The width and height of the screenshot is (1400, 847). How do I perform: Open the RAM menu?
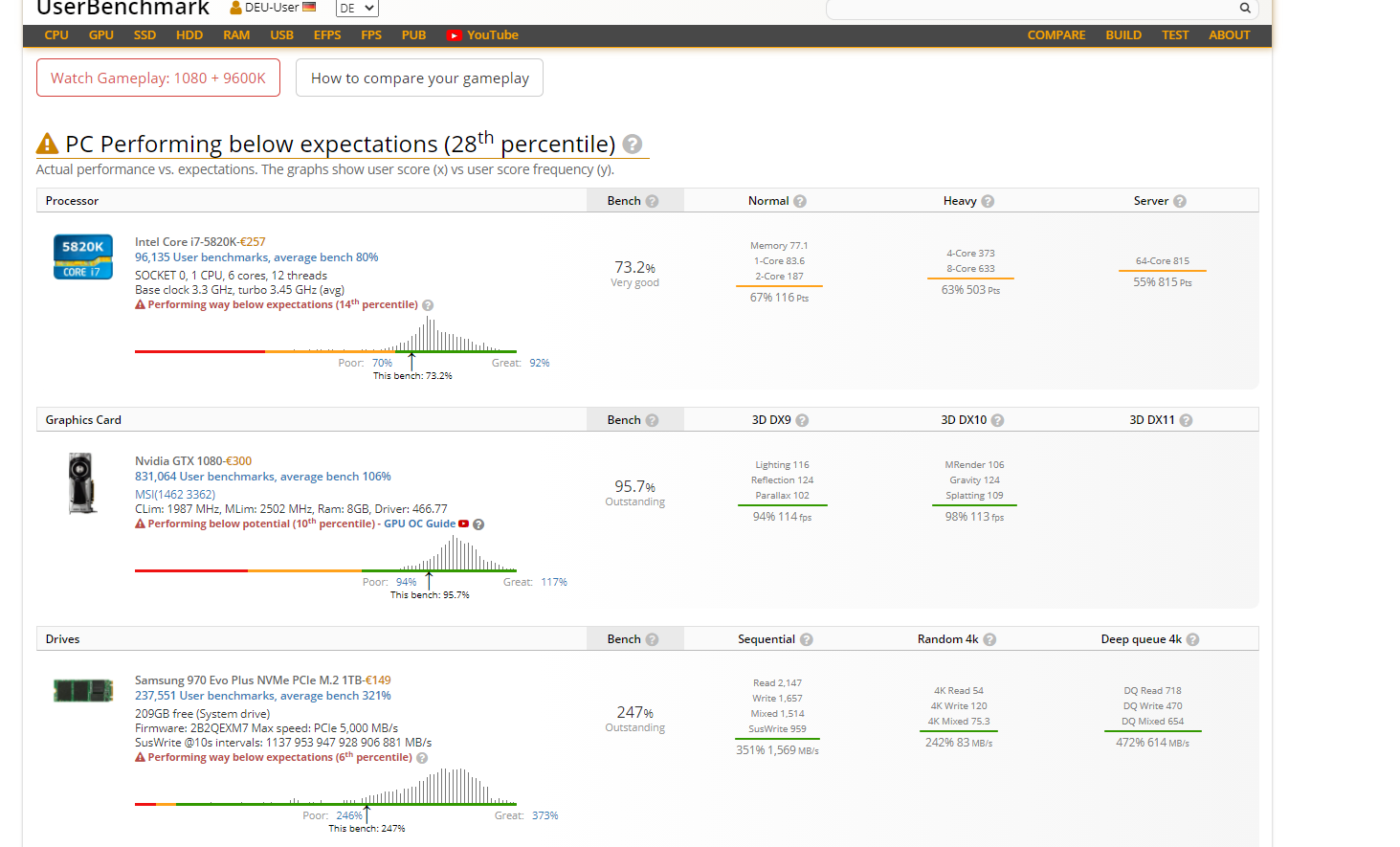[236, 35]
